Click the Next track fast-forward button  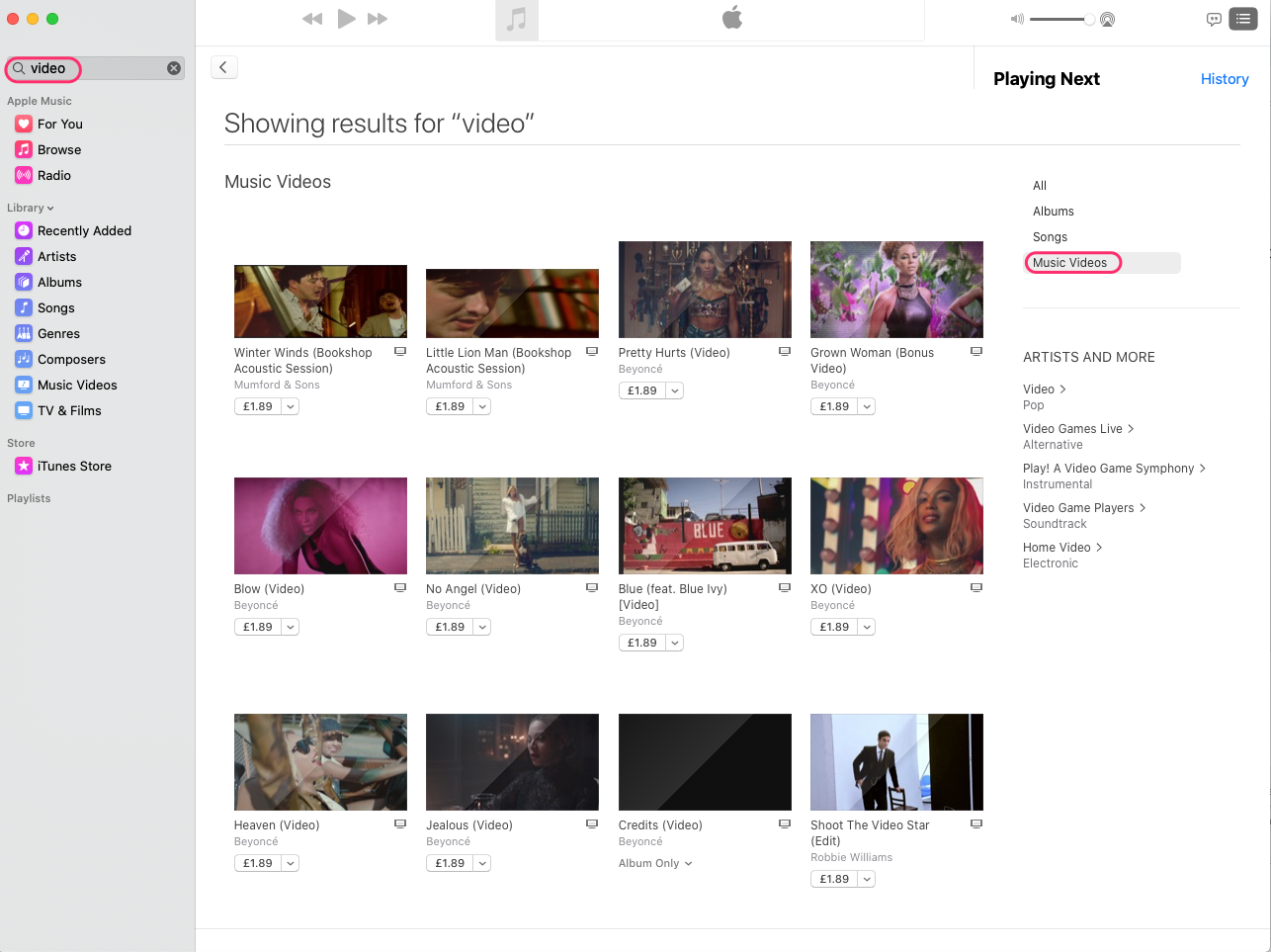378,19
